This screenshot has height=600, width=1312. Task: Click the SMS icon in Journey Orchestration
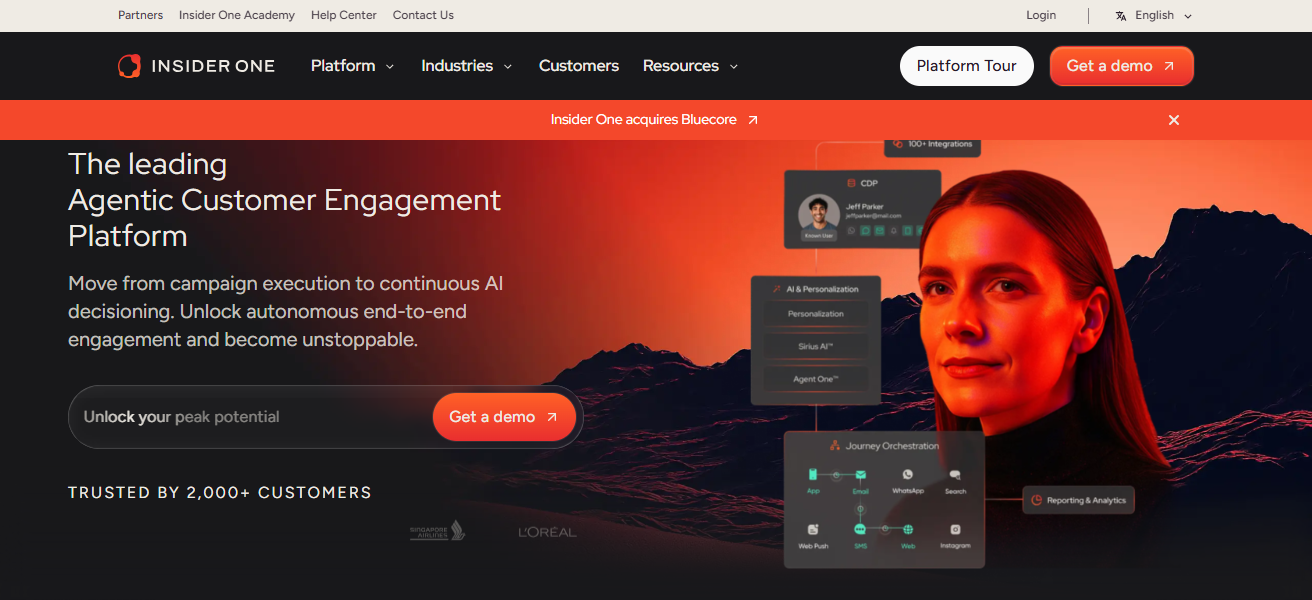[860, 529]
